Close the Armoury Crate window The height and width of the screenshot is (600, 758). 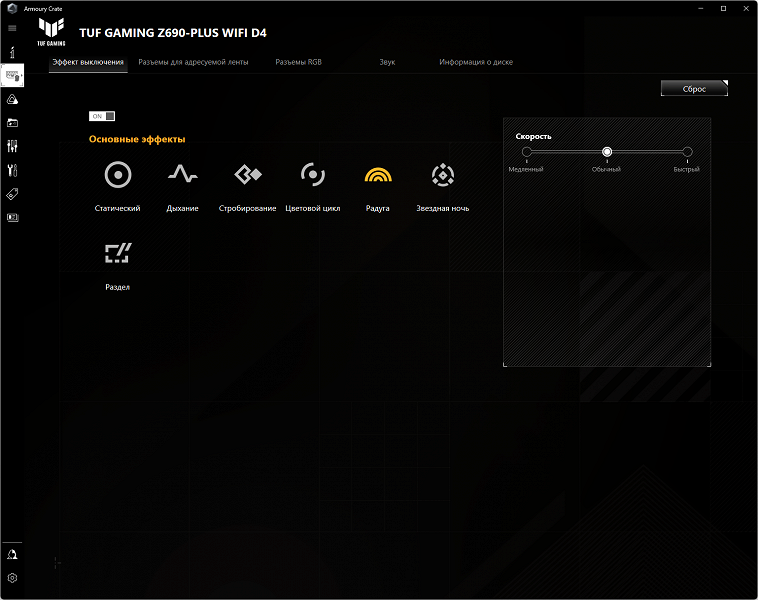pyautogui.click(x=746, y=8)
